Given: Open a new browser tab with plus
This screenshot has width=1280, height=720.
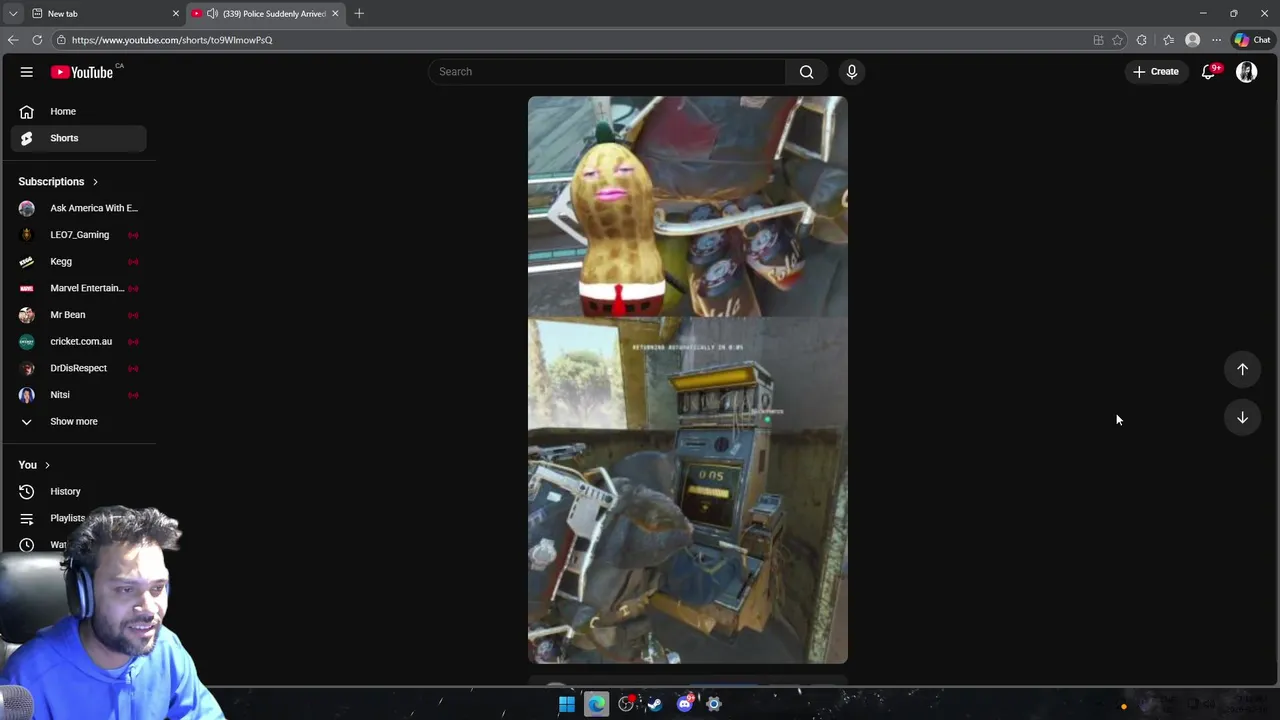Looking at the screenshot, I should point(359,14).
